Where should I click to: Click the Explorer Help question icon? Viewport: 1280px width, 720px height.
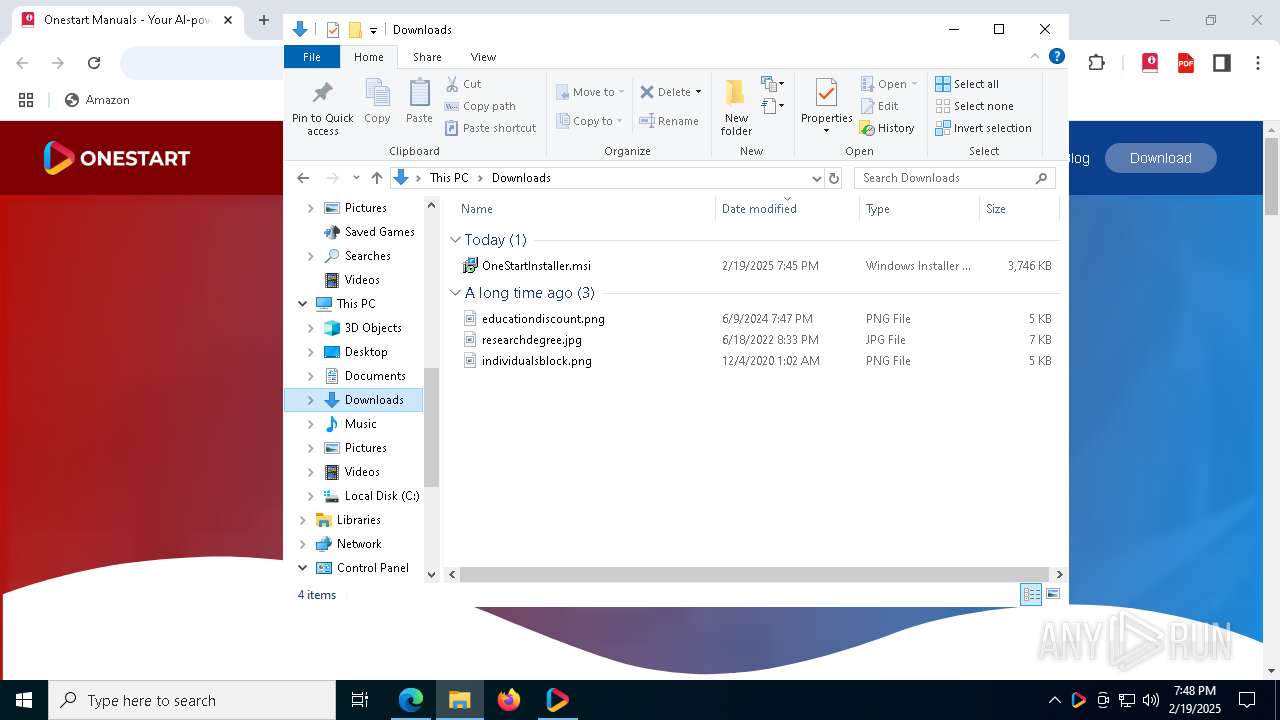coord(1056,57)
